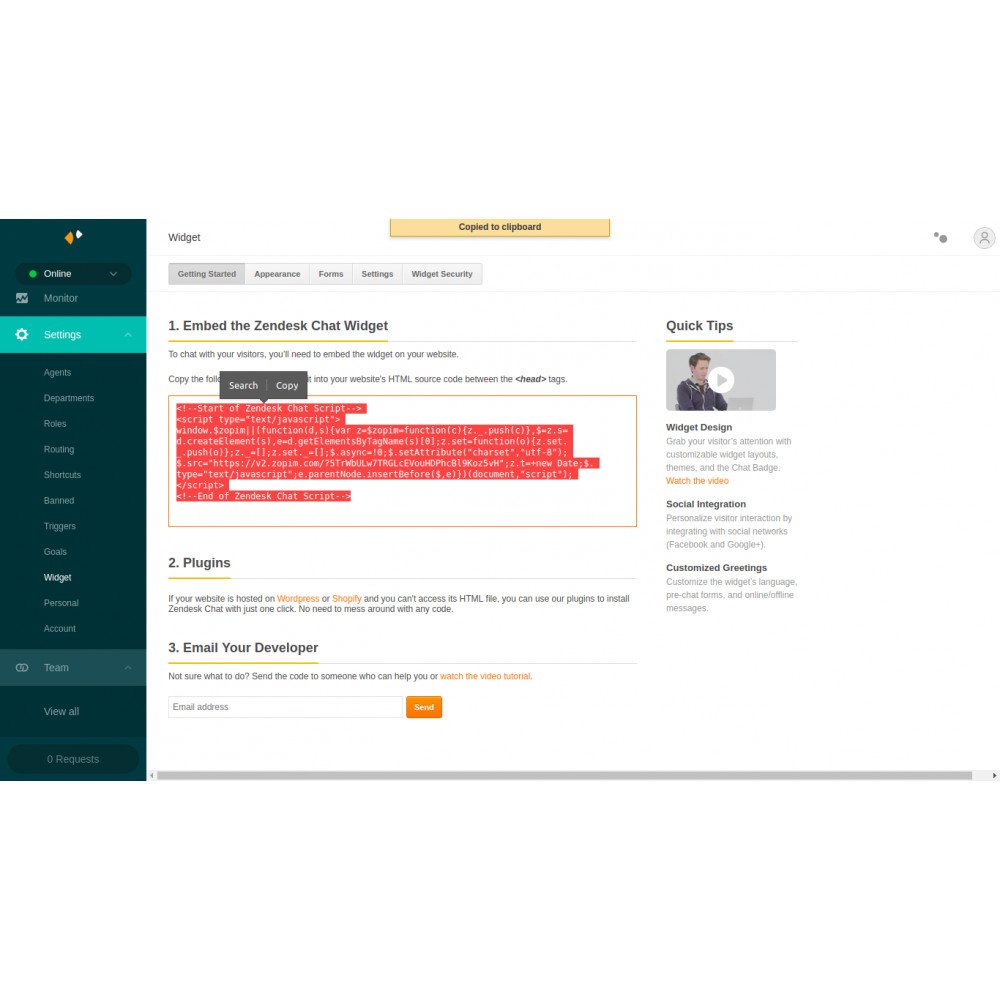The image size is (1000, 1000).
Task: Open the Forms tab
Action: pyautogui.click(x=330, y=274)
